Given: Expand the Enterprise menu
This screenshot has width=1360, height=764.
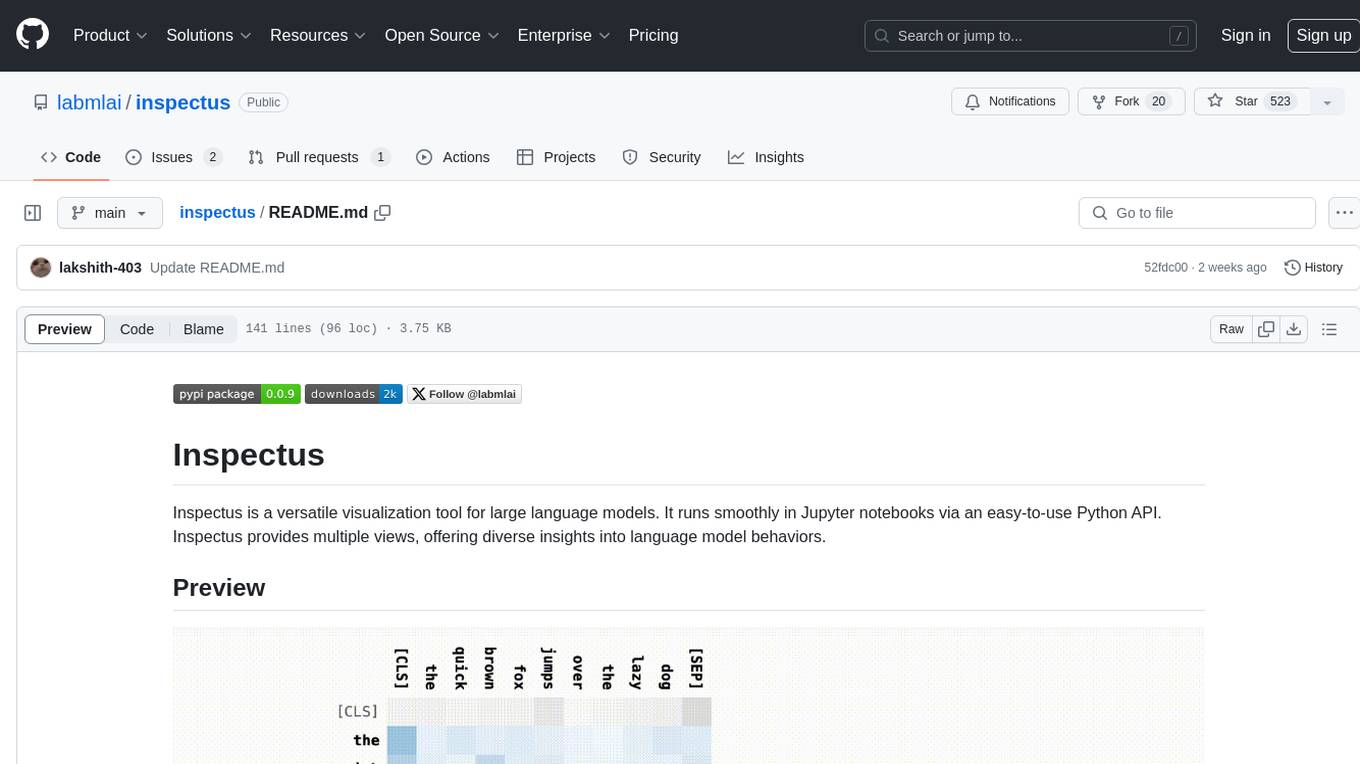Looking at the screenshot, I should [564, 35].
